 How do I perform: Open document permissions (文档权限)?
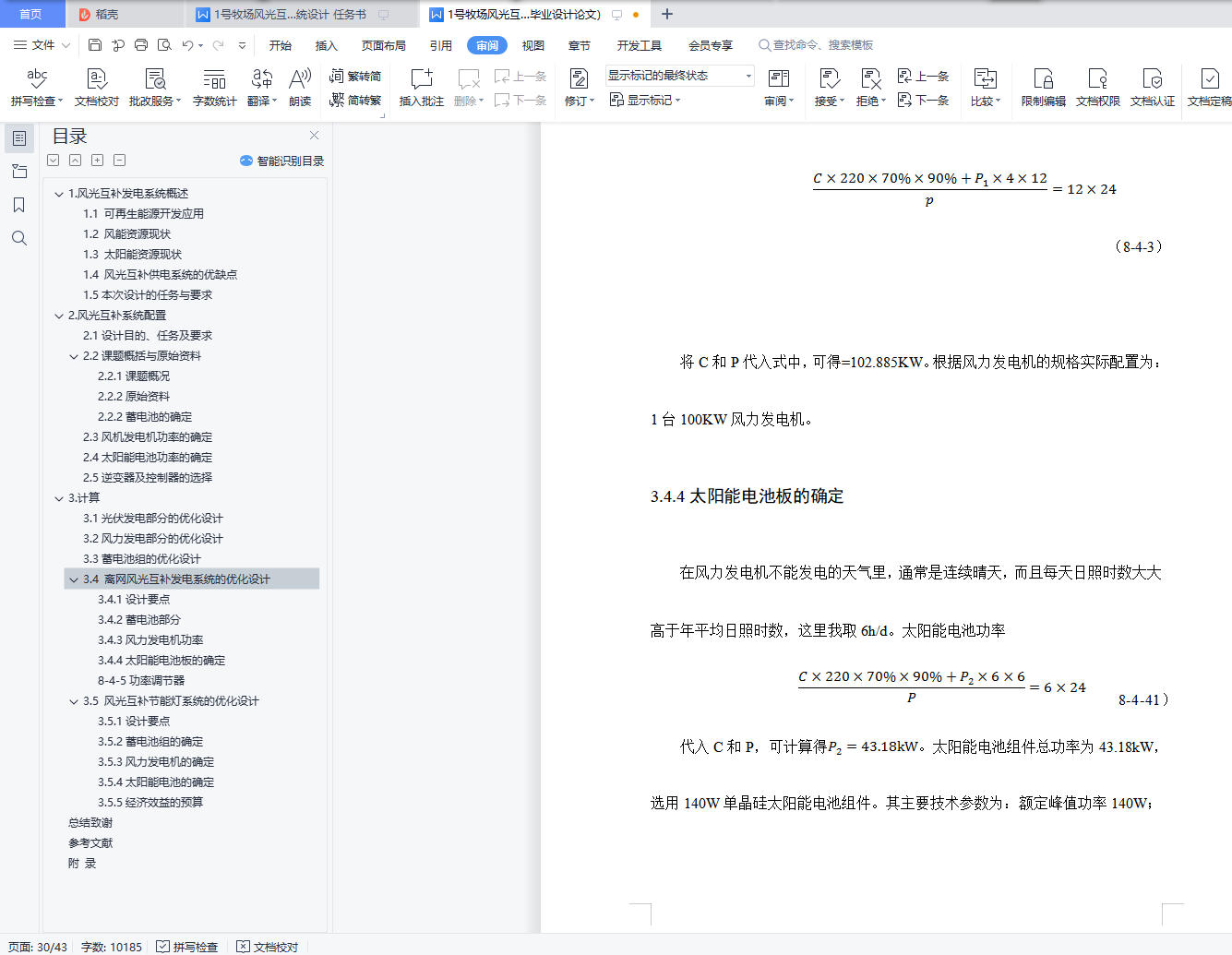pyautogui.click(x=1097, y=88)
